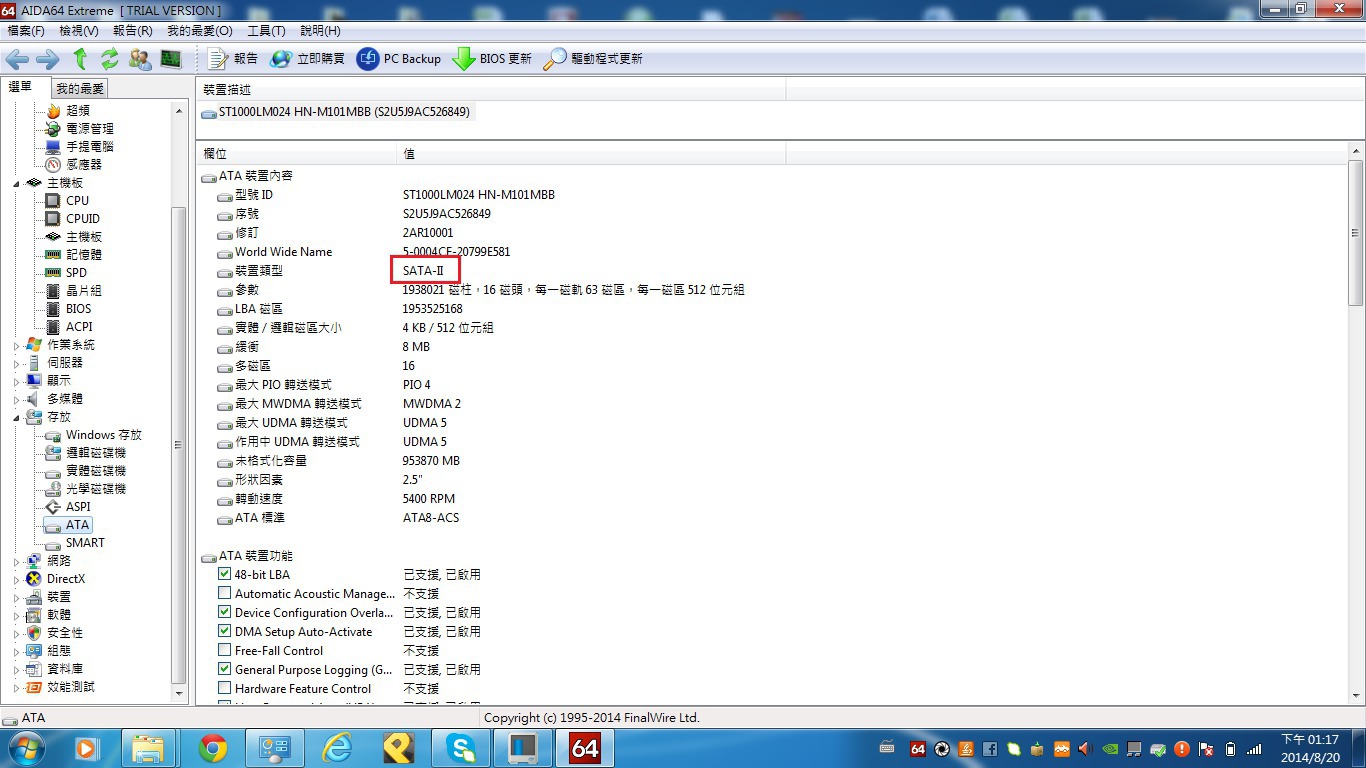Expand the 效能測試 benchmark node
The width and height of the screenshot is (1366, 768).
tap(16, 687)
